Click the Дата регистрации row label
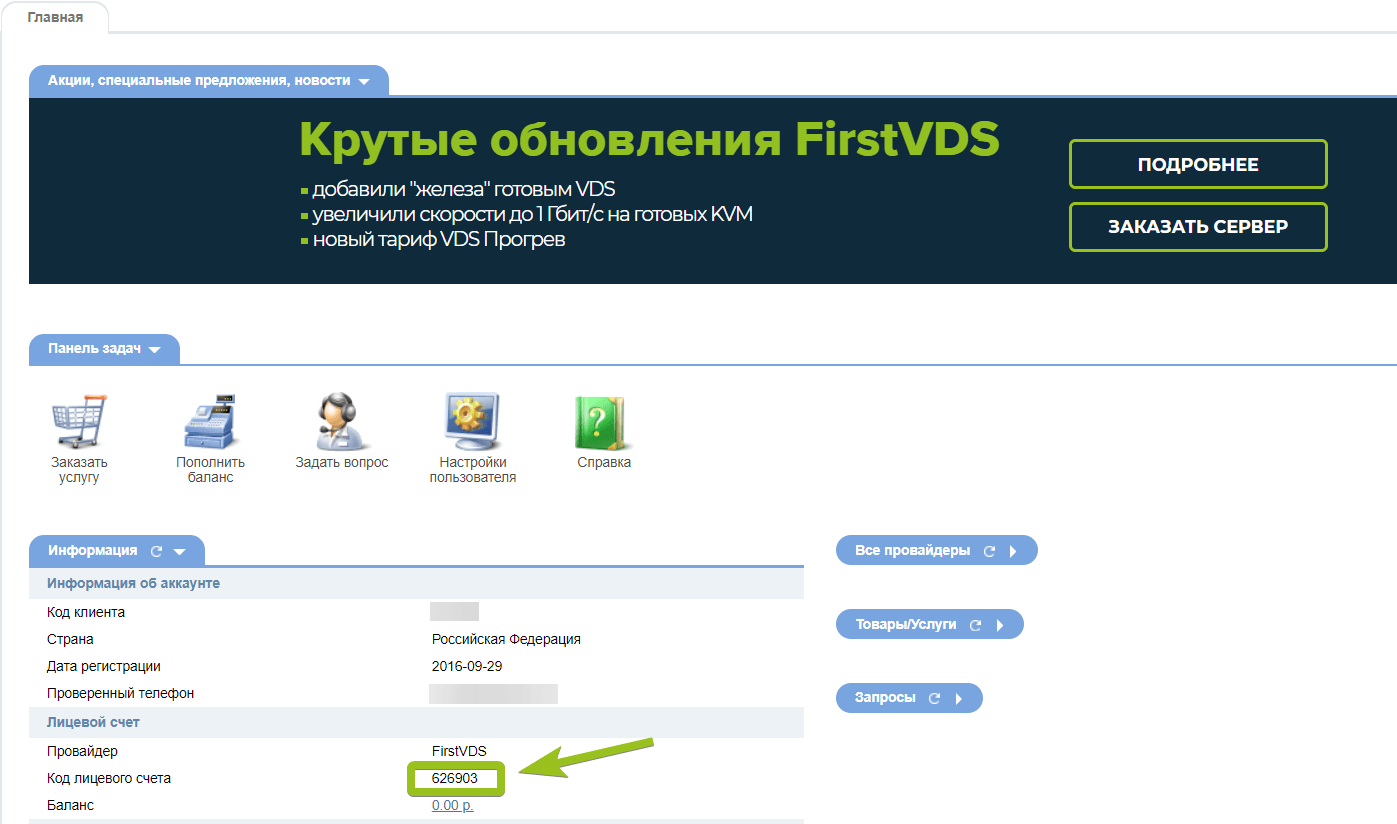 coord(104,666)
